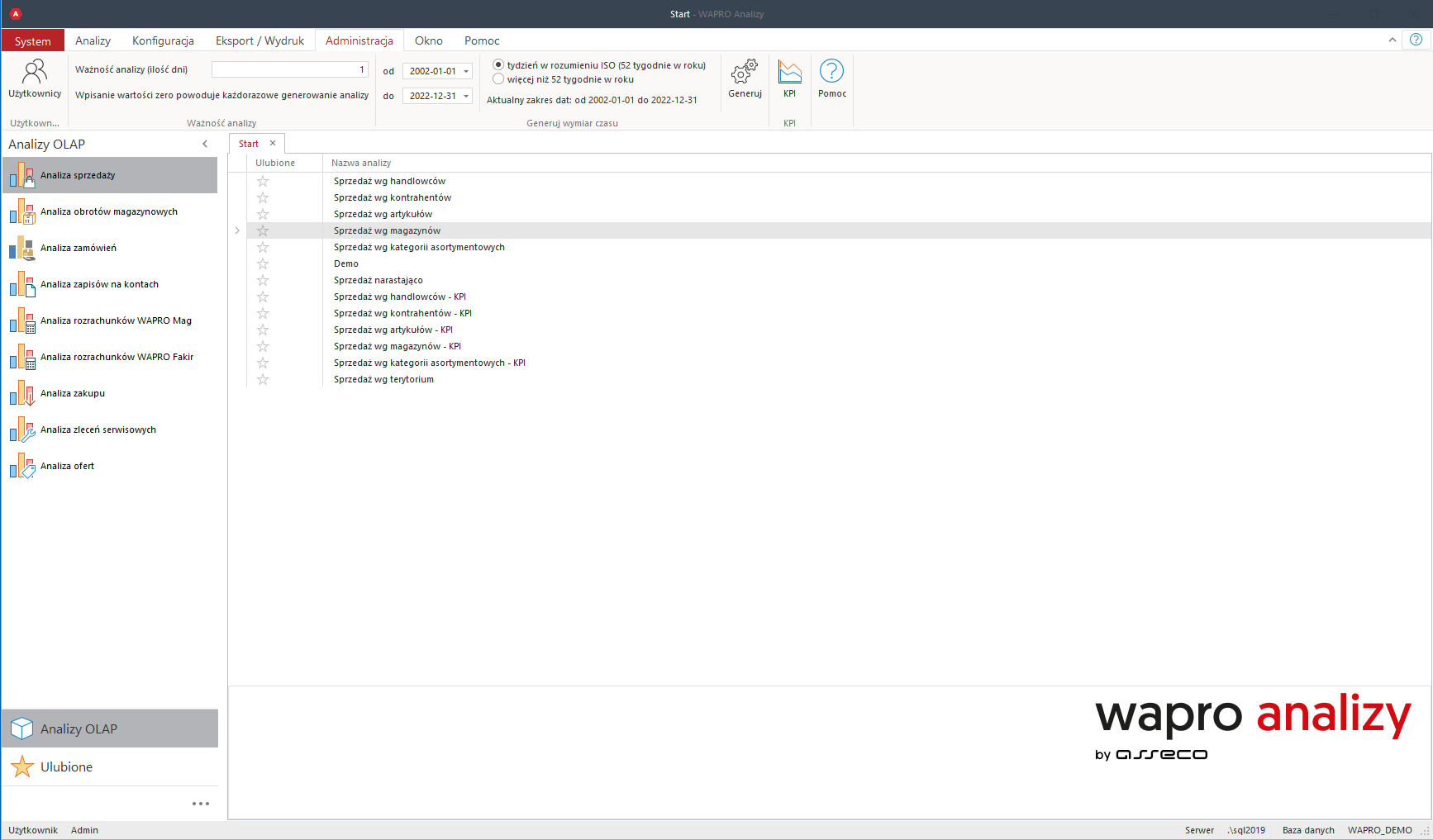
Task: Switch to Ulubione favorites panel
Action: [110, 766]
